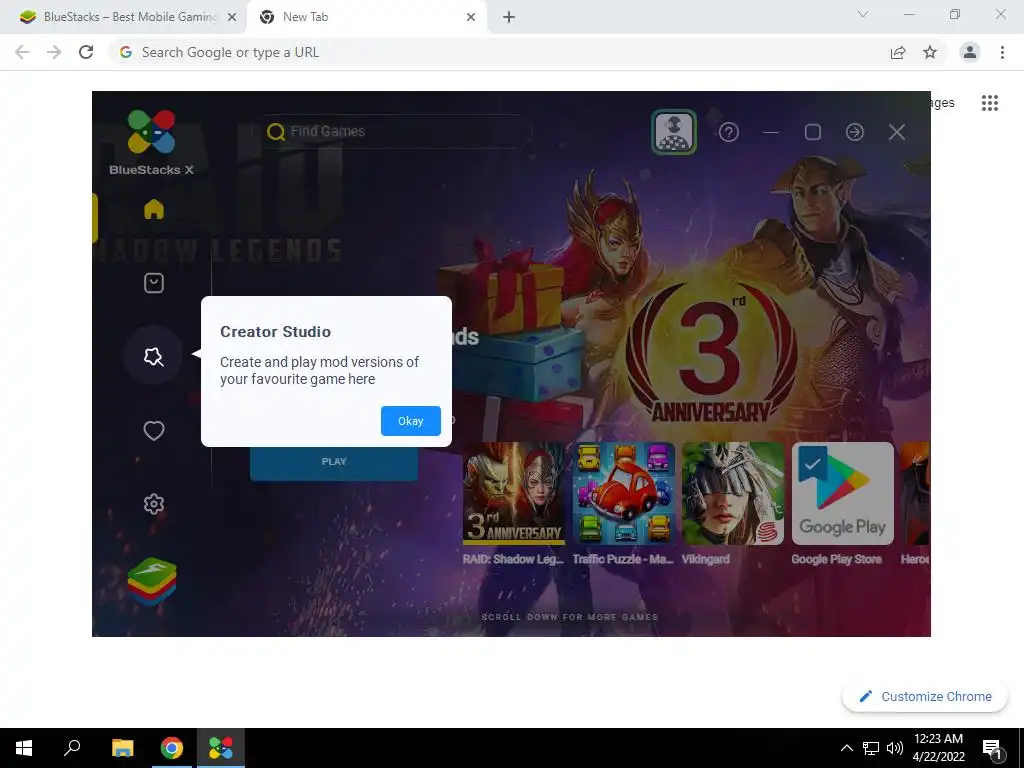Open File Explorer from taskbar
Viewport: 1024px width, 768px height.
122,748
